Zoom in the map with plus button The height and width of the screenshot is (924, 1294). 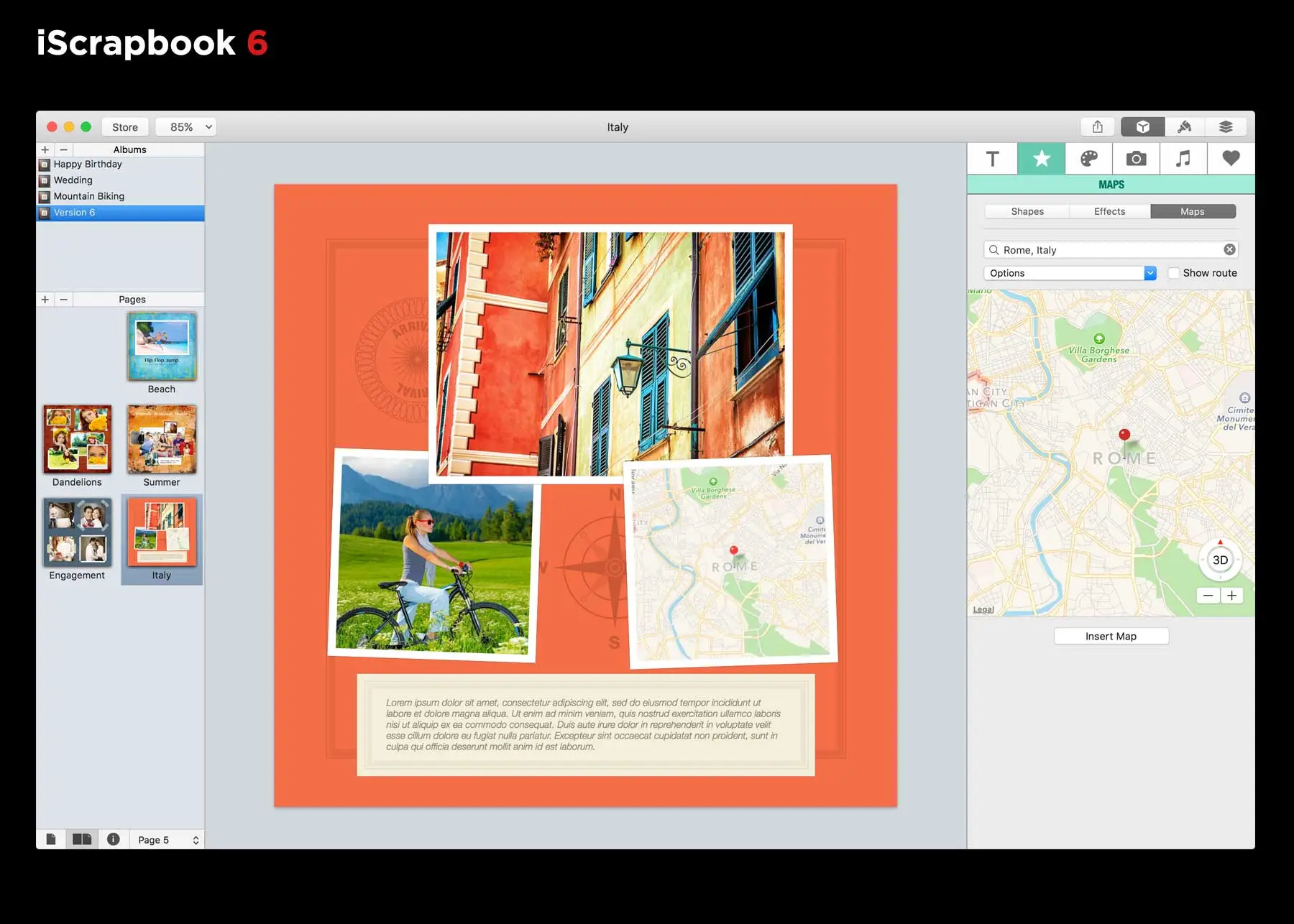tap(1231, 596)
